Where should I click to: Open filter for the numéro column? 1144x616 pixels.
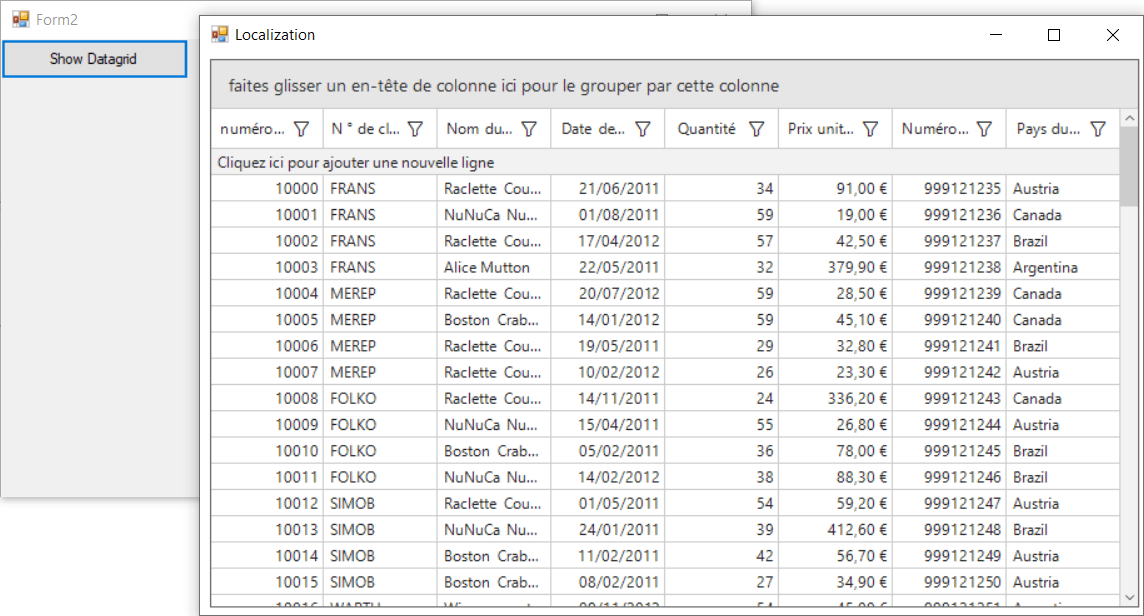click(301, 129)
